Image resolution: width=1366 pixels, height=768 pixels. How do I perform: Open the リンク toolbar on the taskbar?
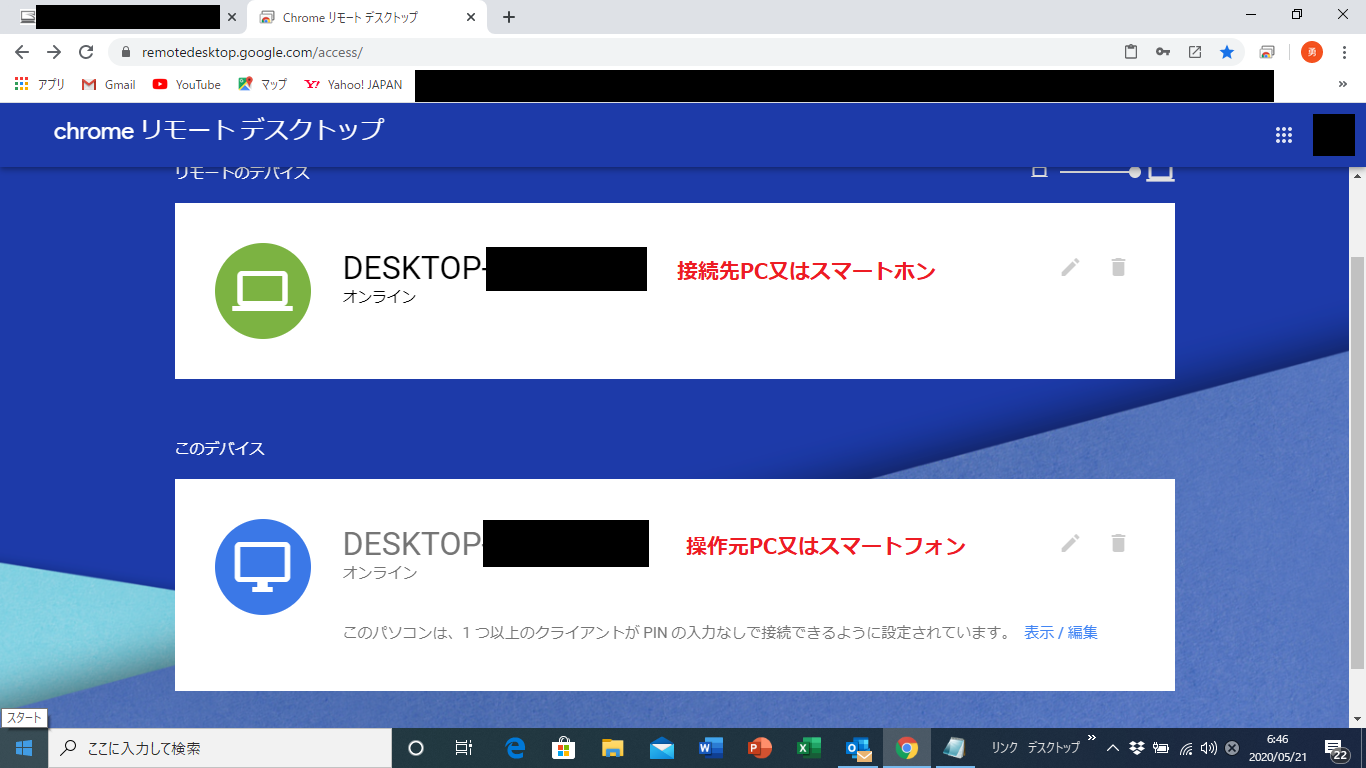coord(1004,748)
